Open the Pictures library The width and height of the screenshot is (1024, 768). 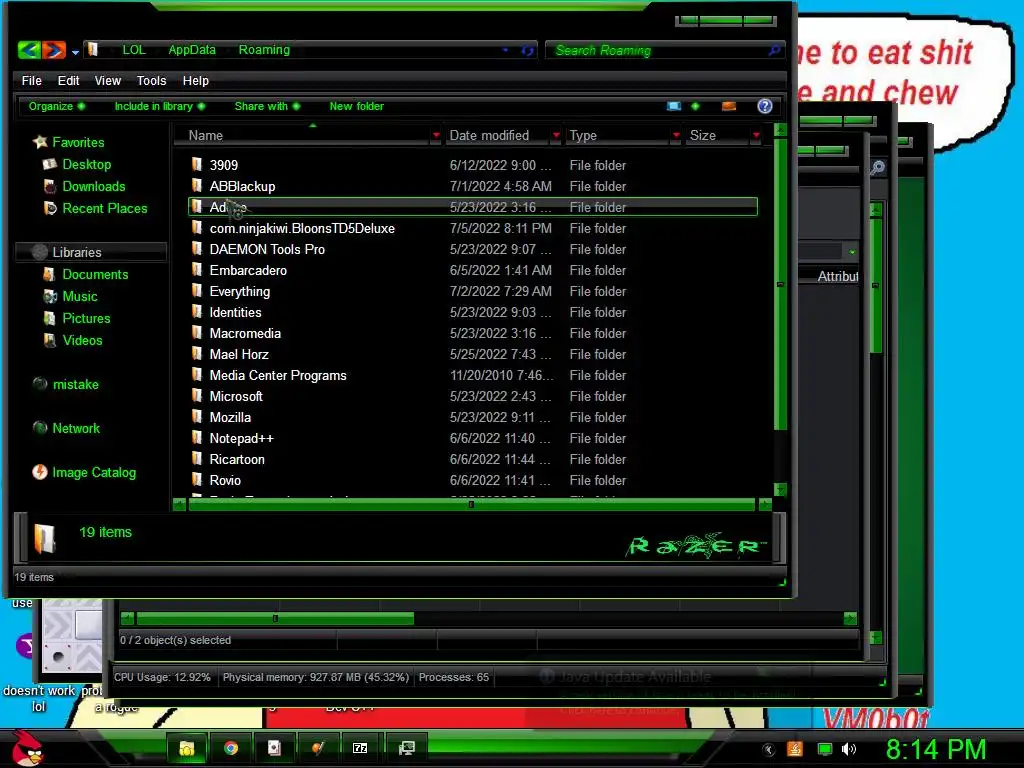(86, 319)
